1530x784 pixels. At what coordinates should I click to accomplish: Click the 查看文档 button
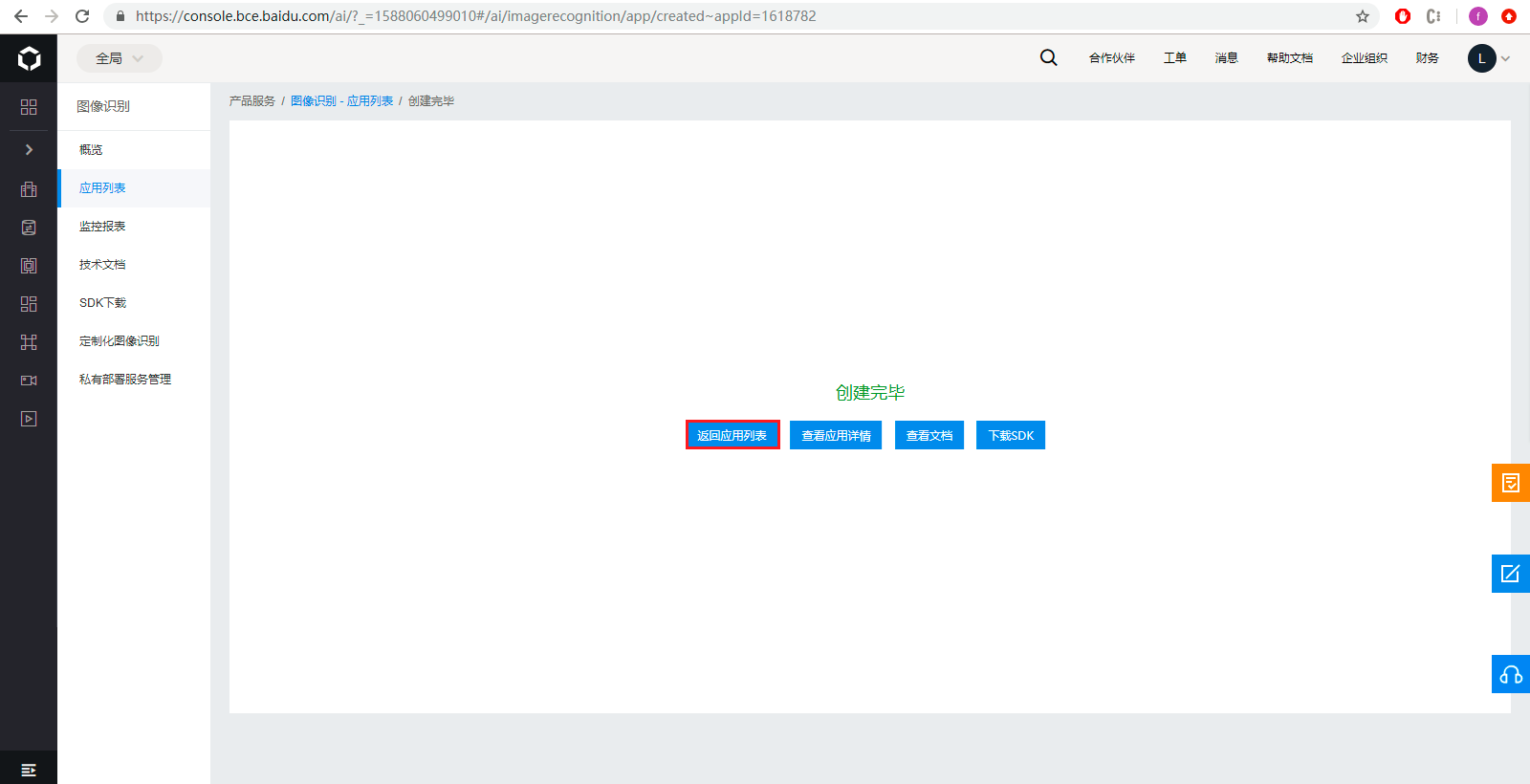click(929, 435)
